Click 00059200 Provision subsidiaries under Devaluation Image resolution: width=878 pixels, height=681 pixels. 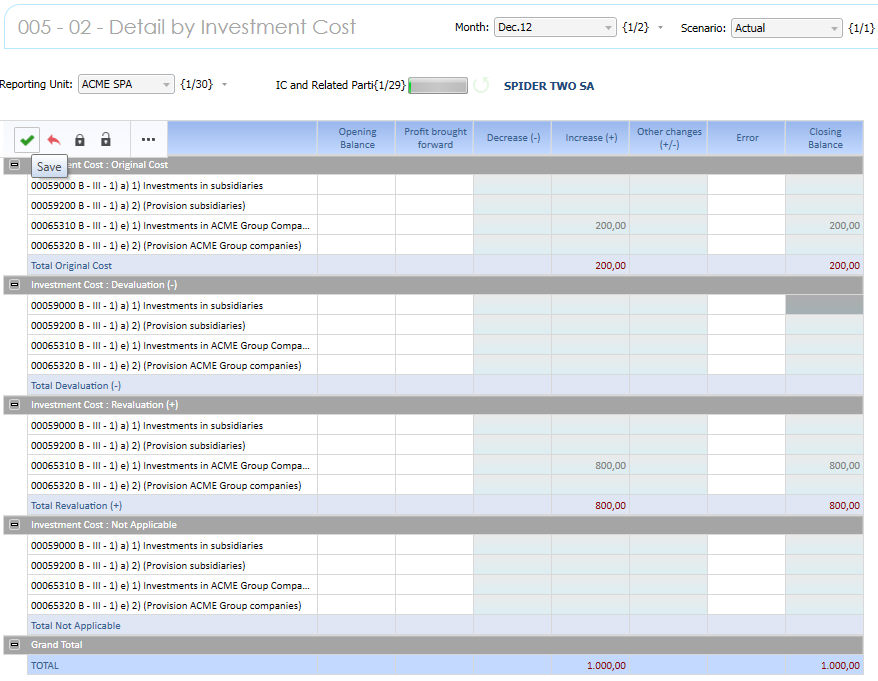(138, 325)
